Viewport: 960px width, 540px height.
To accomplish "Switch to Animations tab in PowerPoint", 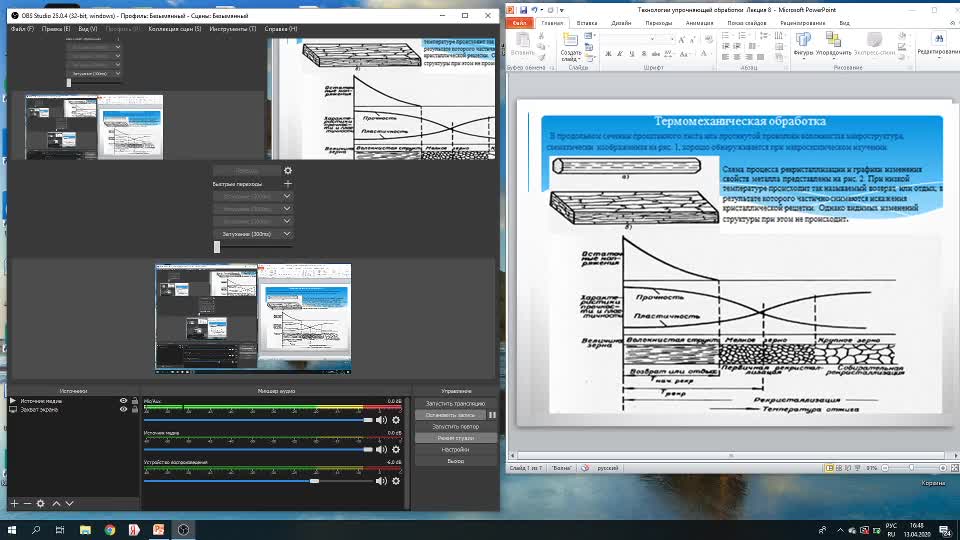I will coord(699,23).
